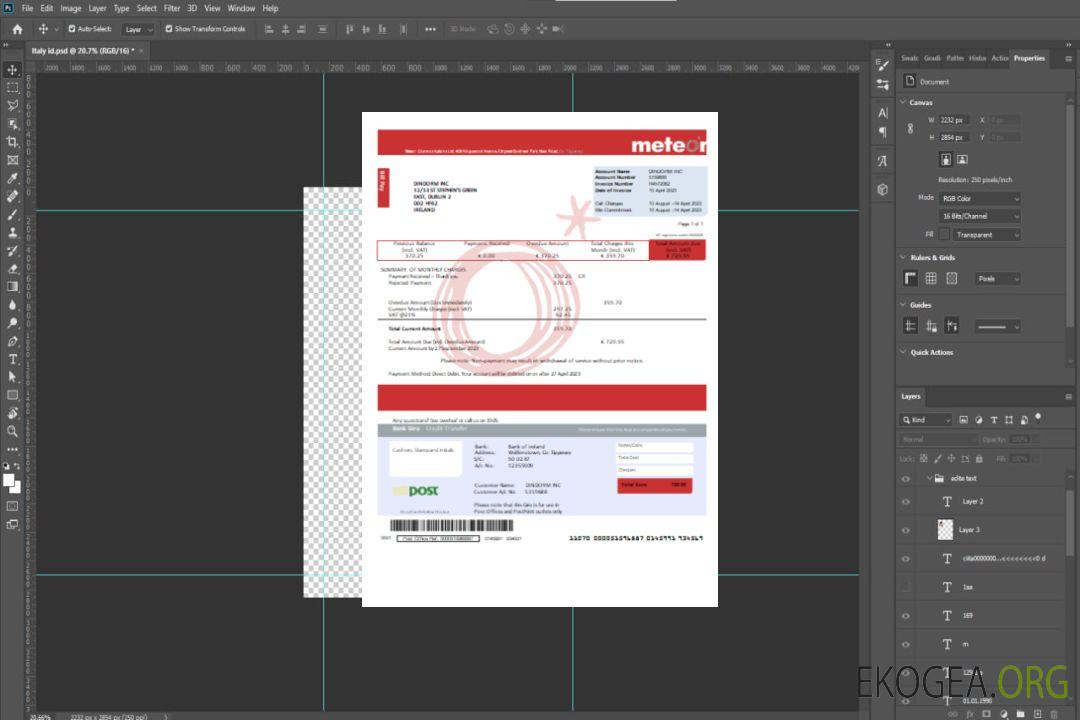Select the Lasso tool
The image size is (1080, 720).
coord(12,105)
